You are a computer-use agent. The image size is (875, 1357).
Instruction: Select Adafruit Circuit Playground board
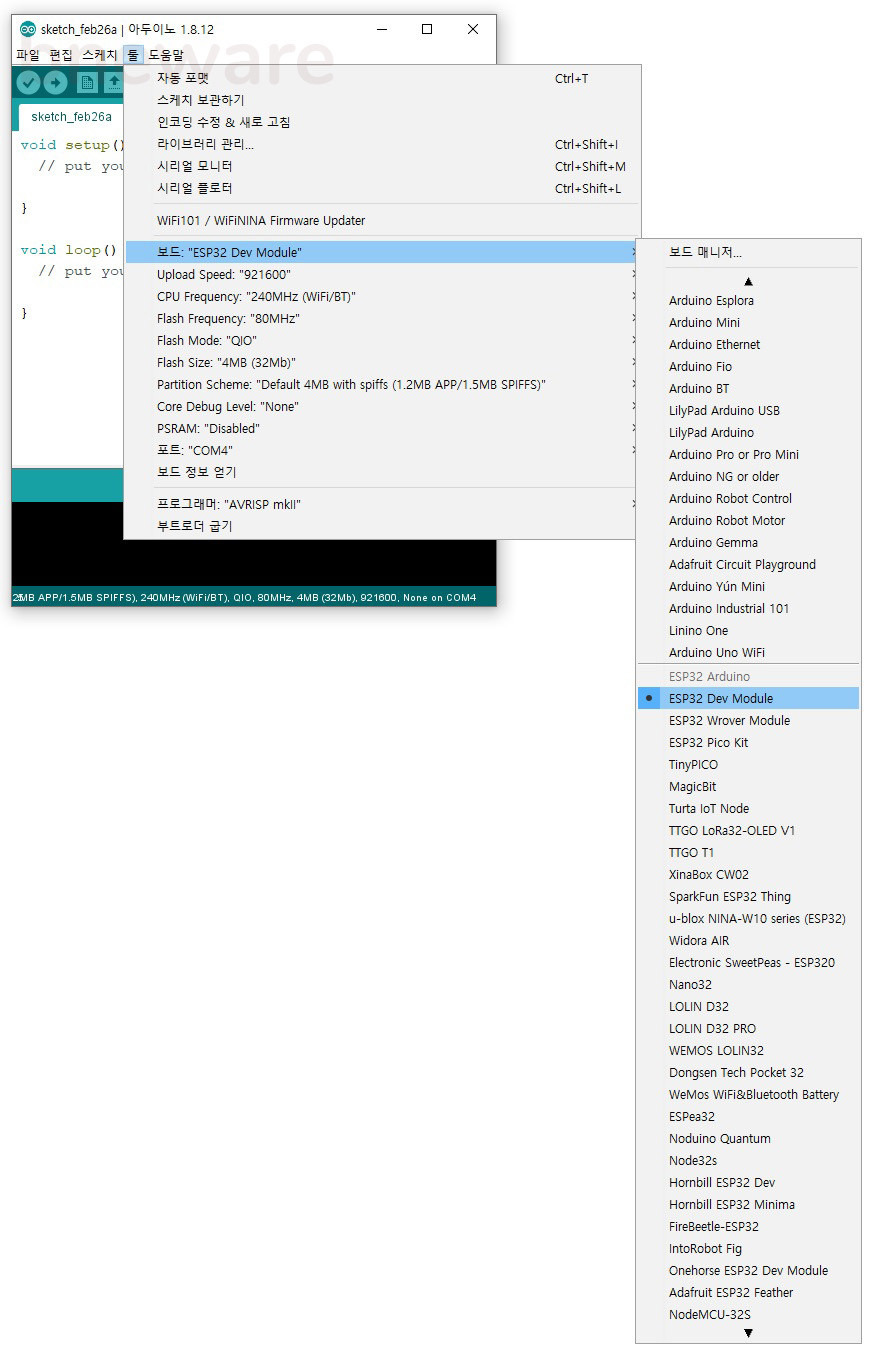[748, 564]
